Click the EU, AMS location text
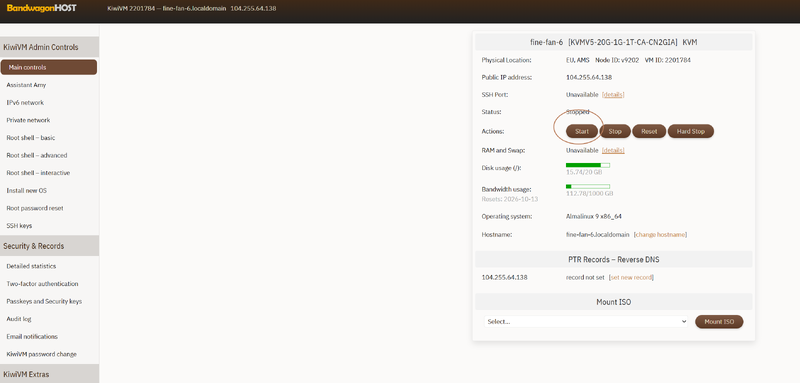The image size is (800, 383). tap(578, 60)
